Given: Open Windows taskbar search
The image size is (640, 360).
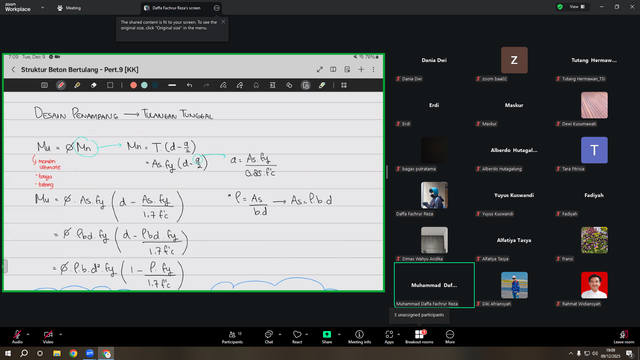Looking at the screenshot, I should (24, 353).
